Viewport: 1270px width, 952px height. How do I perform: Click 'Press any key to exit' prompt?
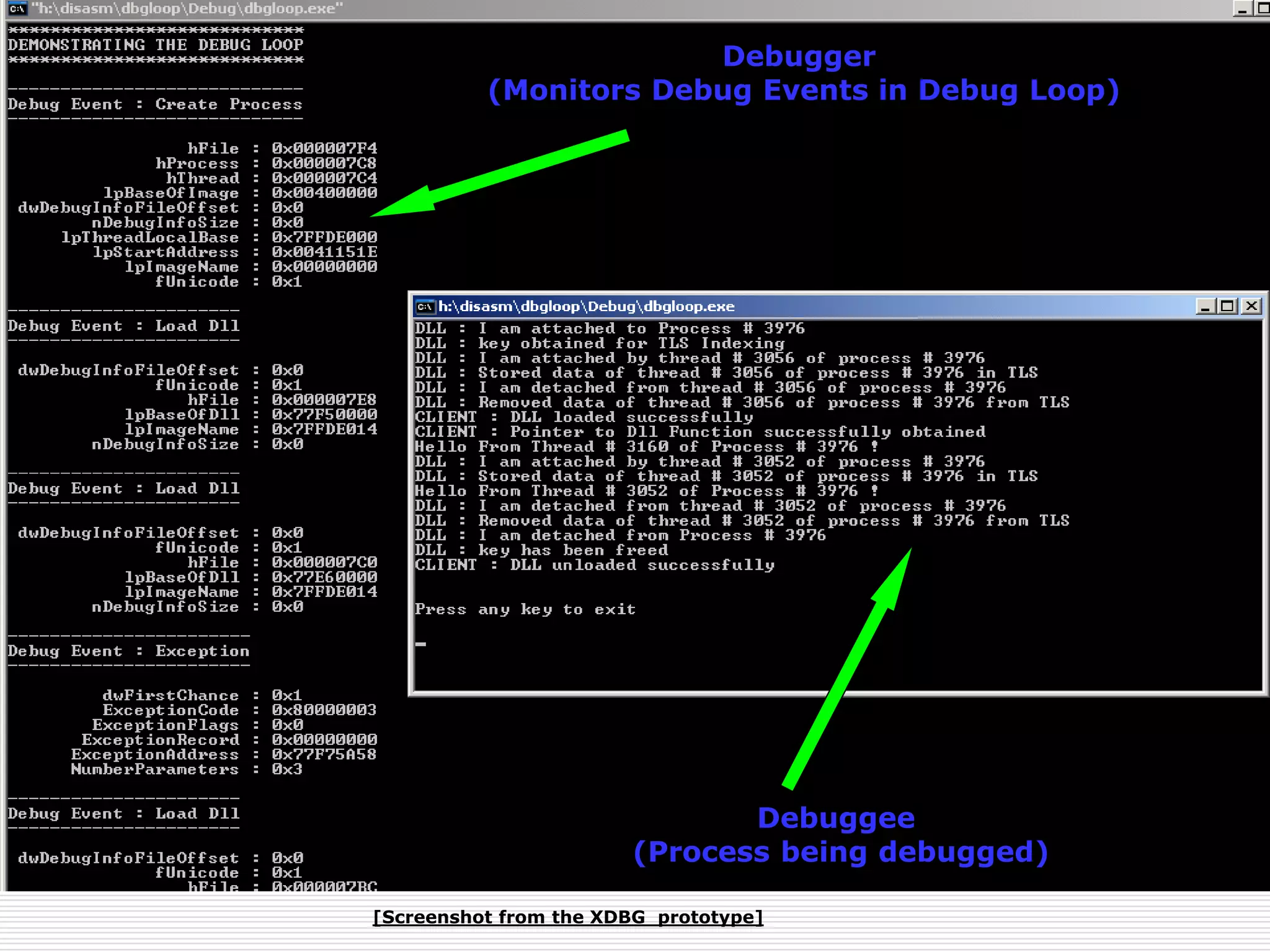[x=525, y=610]
